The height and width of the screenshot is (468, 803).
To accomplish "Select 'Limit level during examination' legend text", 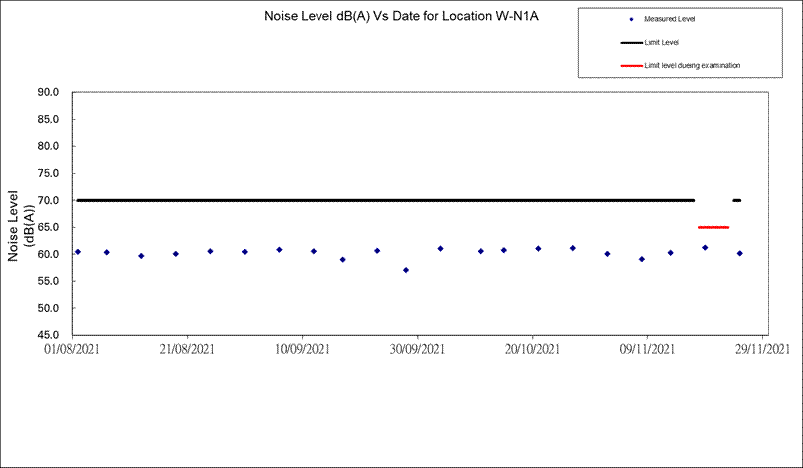I will 692,66.
